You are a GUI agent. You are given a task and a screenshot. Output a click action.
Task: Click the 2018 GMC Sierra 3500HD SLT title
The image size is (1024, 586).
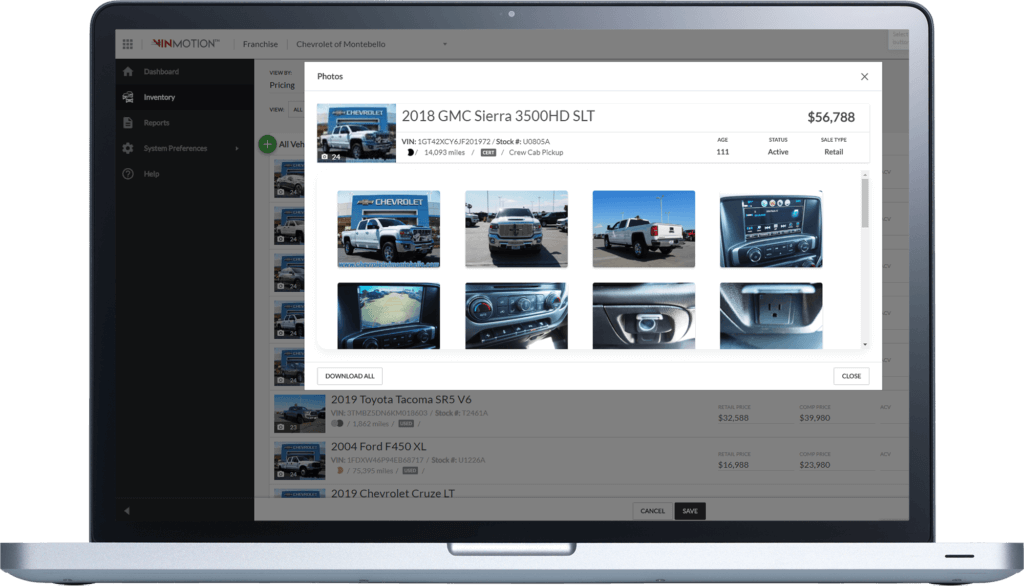tap(498, 116)
